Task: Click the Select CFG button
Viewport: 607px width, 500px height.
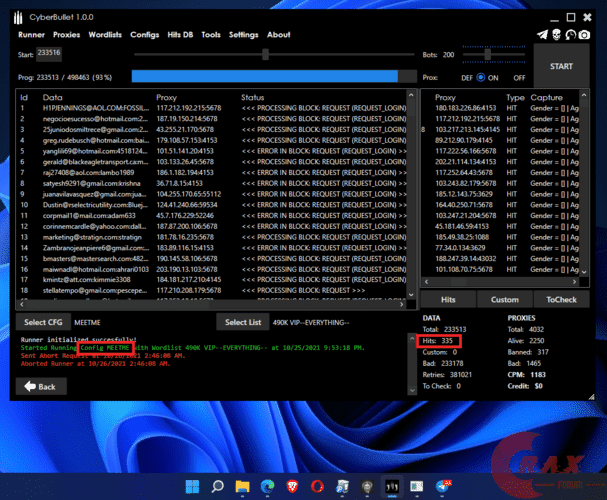Action: coord(43,322)
